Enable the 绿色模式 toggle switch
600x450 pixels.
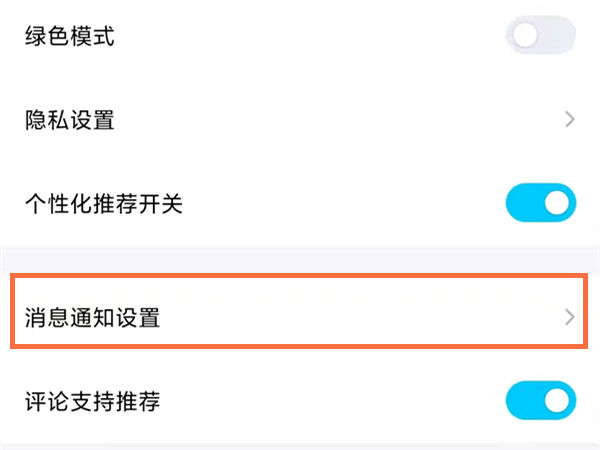[x=541, y=37]
